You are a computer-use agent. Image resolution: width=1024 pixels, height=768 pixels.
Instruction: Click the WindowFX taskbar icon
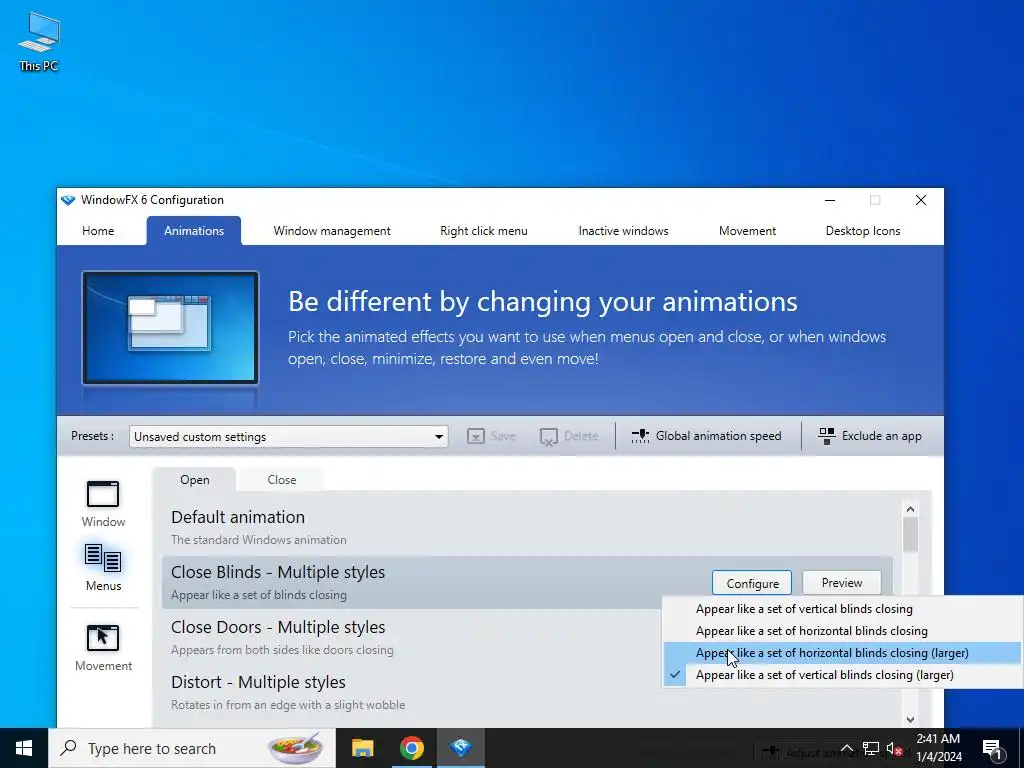point(460,748)
